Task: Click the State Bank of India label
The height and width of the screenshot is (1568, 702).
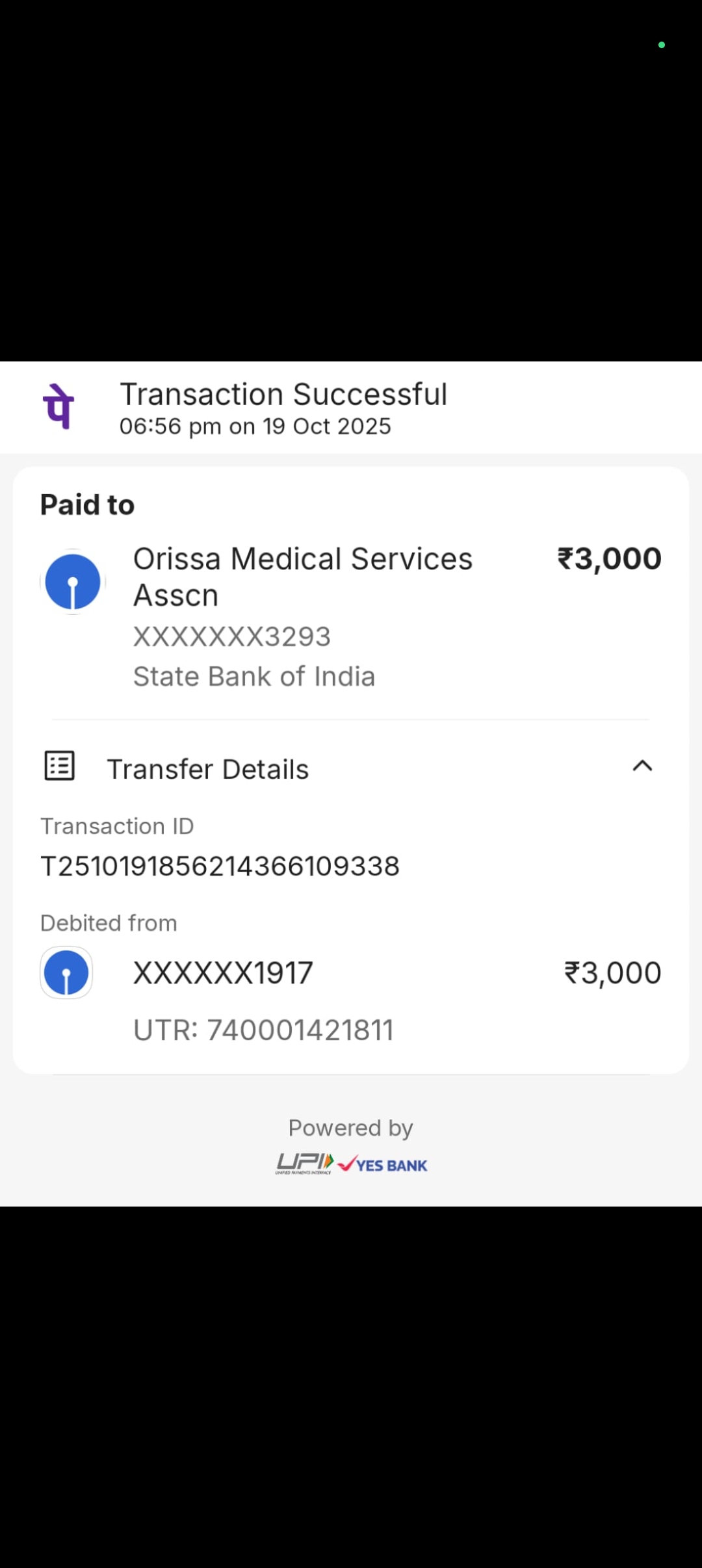Action: [x=254, y=677]
